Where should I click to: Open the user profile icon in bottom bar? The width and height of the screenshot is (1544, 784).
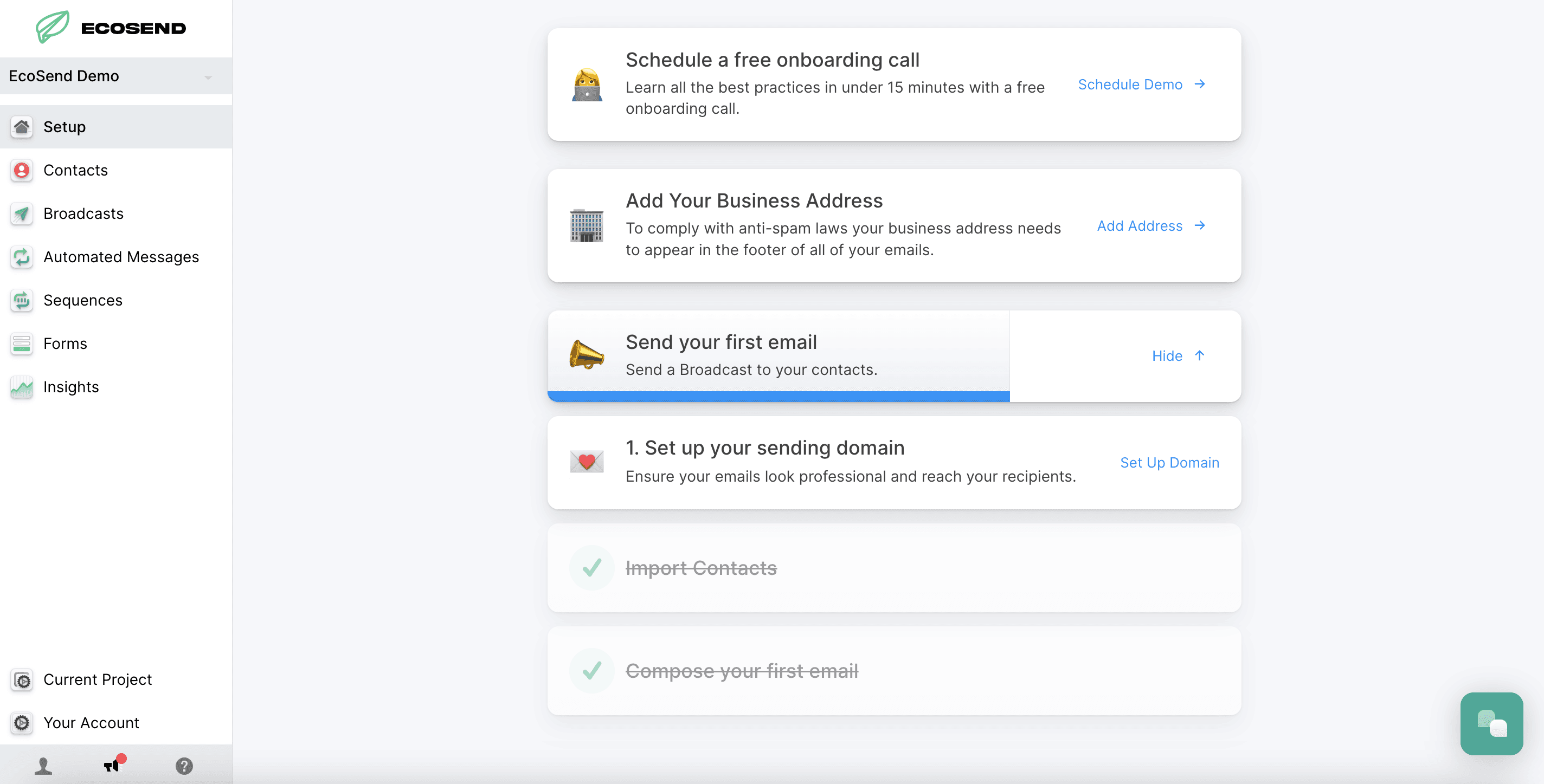(x=43, y=766)
